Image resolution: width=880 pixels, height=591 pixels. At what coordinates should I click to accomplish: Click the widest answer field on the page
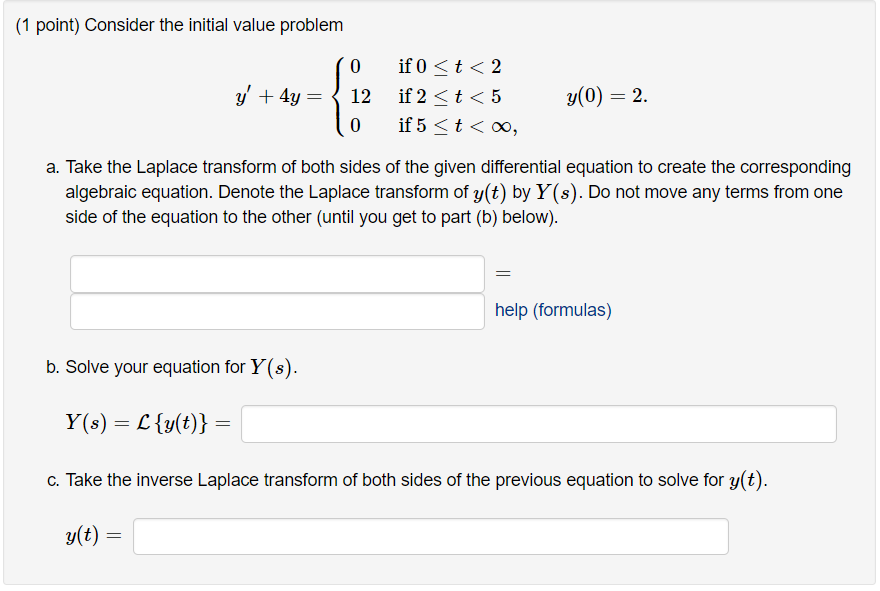point(540,423)
